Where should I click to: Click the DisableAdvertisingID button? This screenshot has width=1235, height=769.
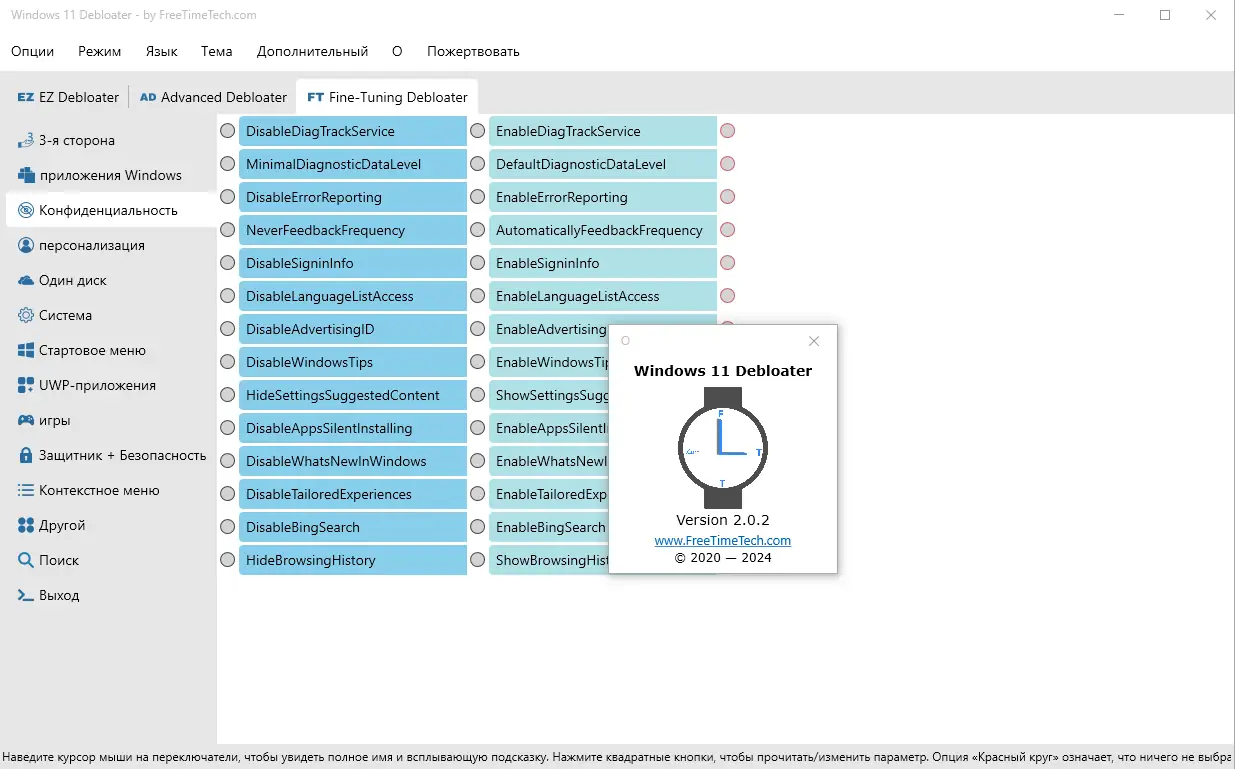tap(353, 329)
